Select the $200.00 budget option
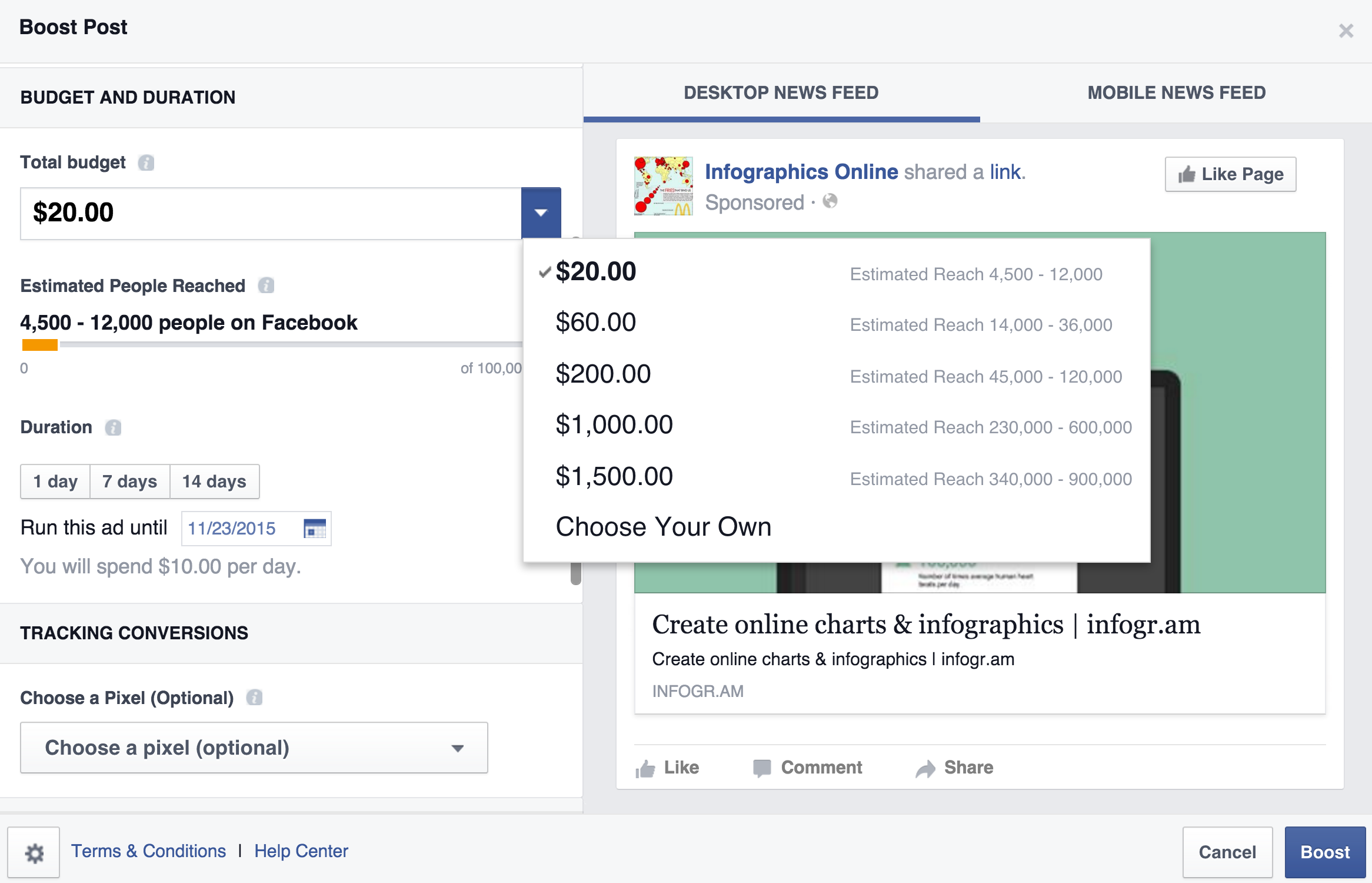Image resolution: width=1372 pixels, height=883 pixels. (x=837, y=374)
